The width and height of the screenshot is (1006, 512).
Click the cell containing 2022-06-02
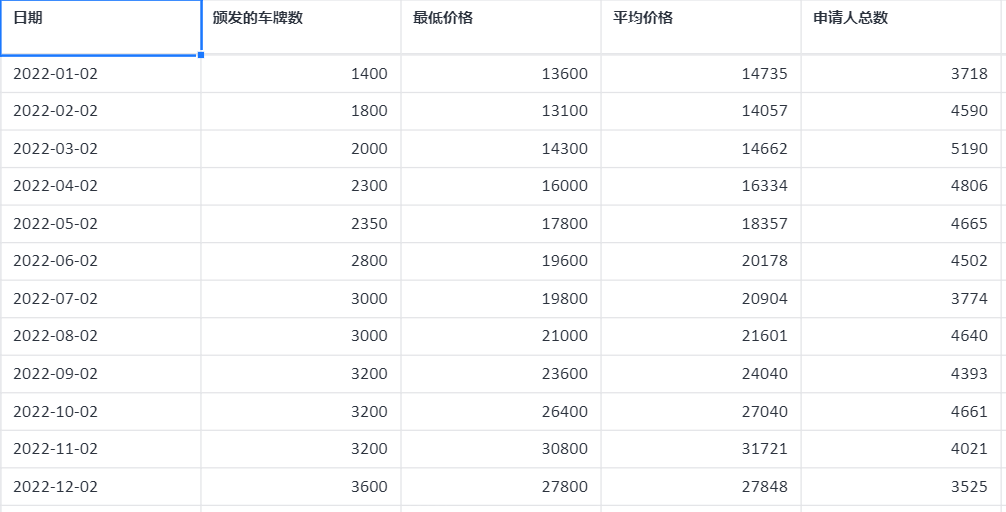click(100, 261)
